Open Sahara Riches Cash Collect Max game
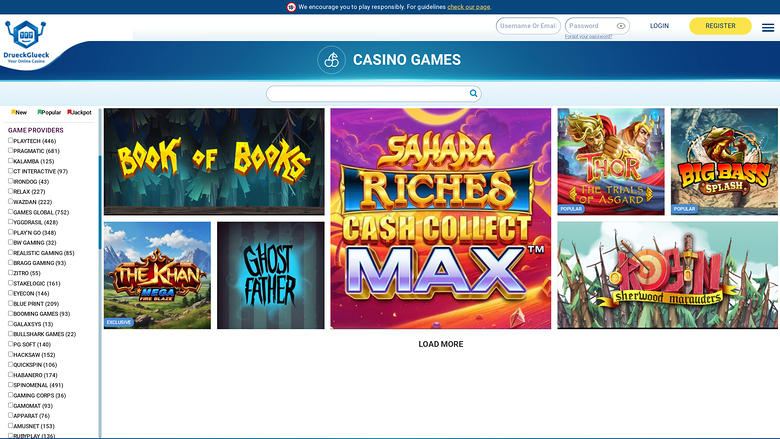The width and height of the screenshot is (780, 439). (x=441, y=218)
